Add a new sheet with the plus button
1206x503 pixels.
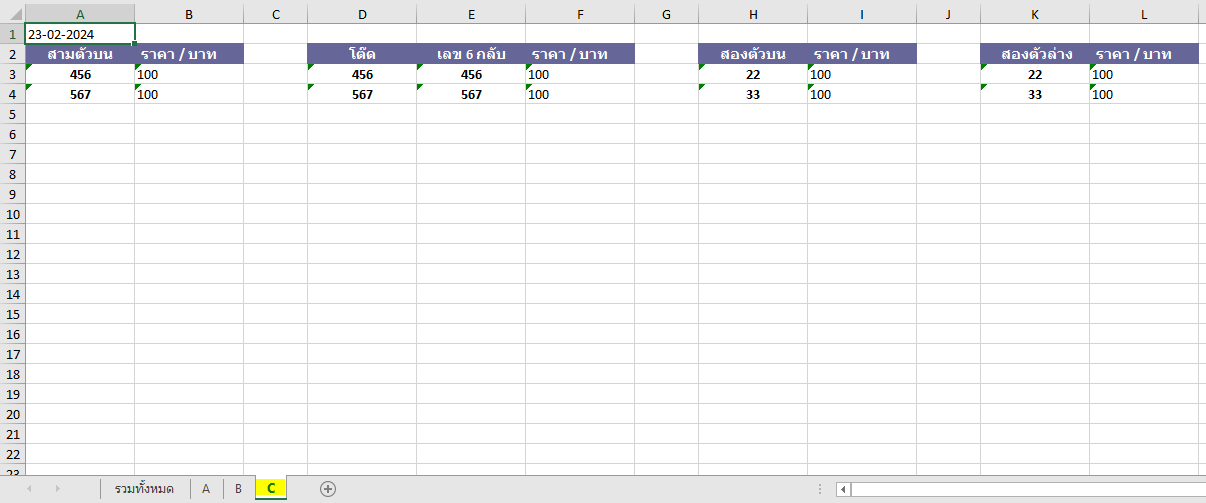click(327, 489)
